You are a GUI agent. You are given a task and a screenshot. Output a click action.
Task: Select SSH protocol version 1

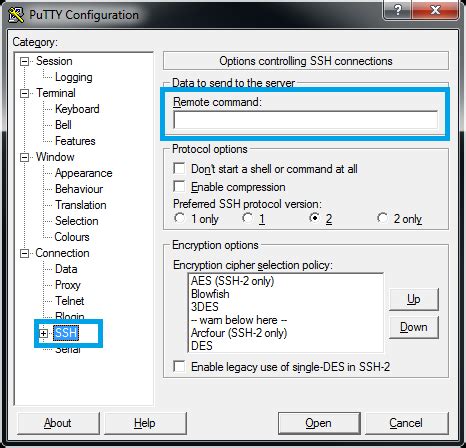[247, 218]
